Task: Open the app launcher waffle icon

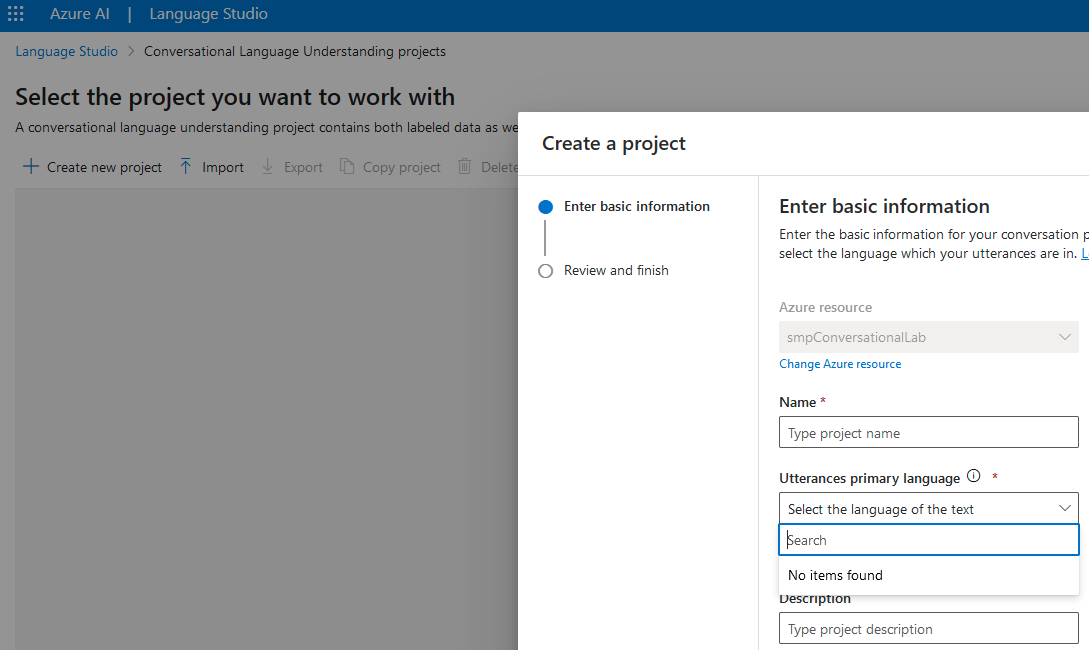Action: click(15, 14)
